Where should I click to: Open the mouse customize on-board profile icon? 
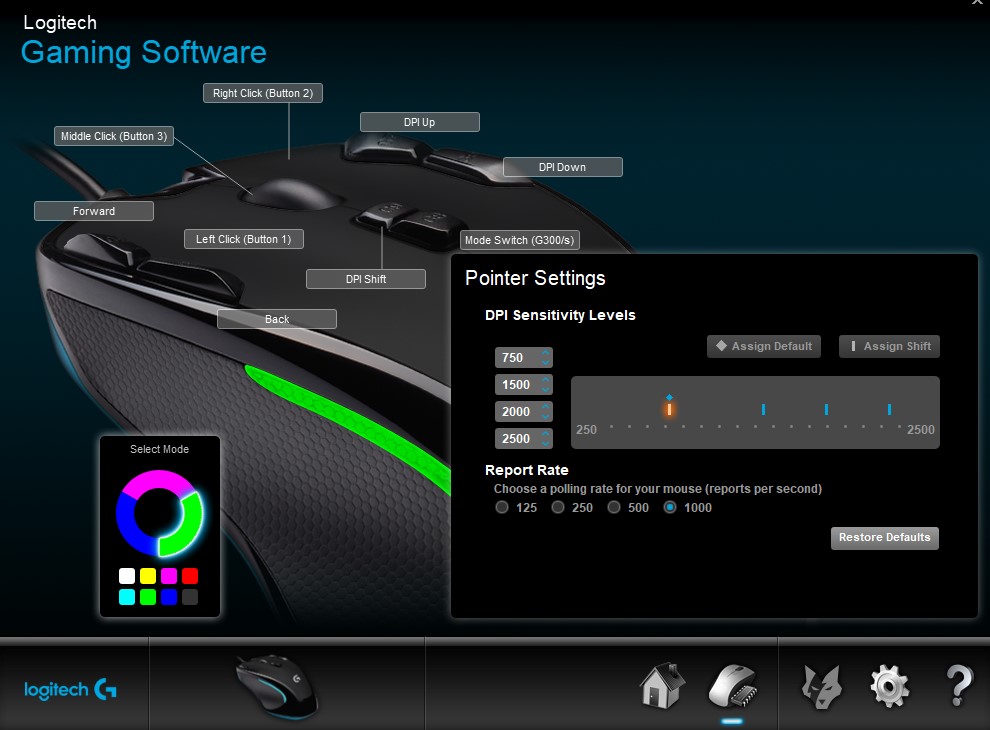(732, 686)
